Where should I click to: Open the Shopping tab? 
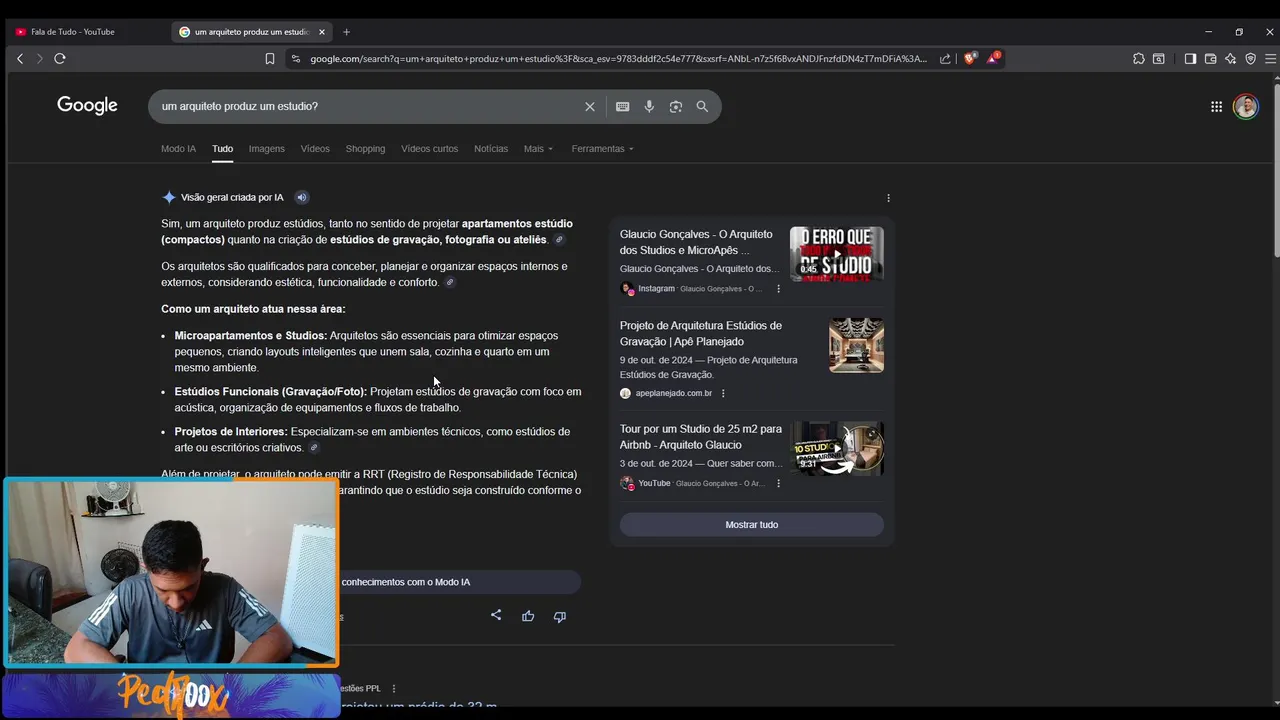point(365,149)
